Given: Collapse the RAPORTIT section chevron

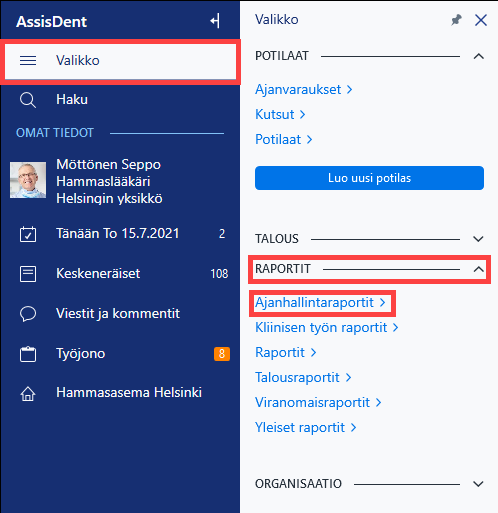Looking at the screenshot, I should (x=479, y=269).
